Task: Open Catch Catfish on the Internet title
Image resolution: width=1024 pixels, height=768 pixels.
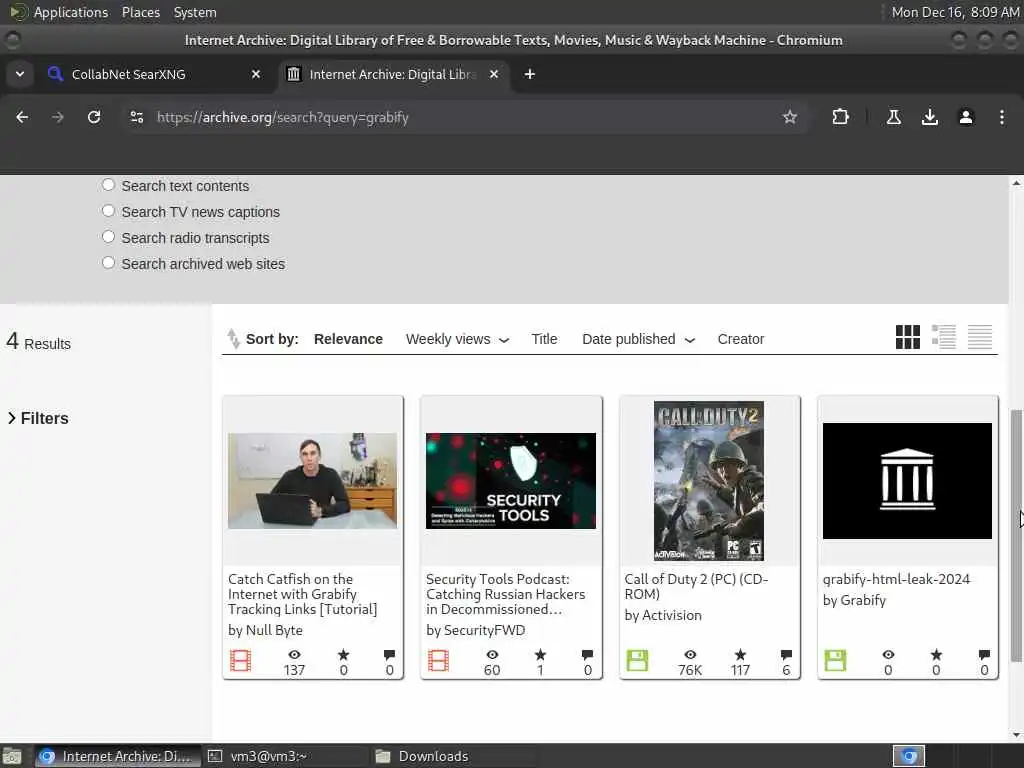Action: pyautogui.click(x=302, y=594)
